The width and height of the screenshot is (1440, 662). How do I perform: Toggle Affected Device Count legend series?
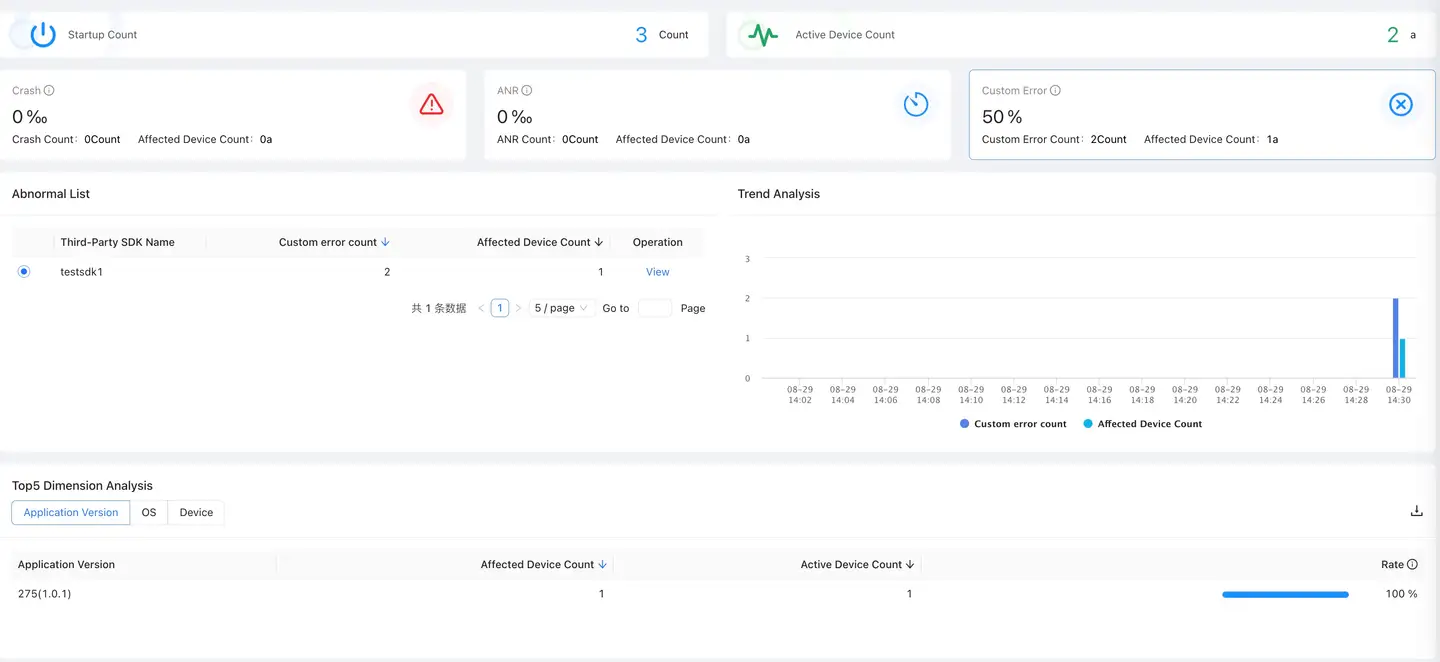(x=1142, y=424)
